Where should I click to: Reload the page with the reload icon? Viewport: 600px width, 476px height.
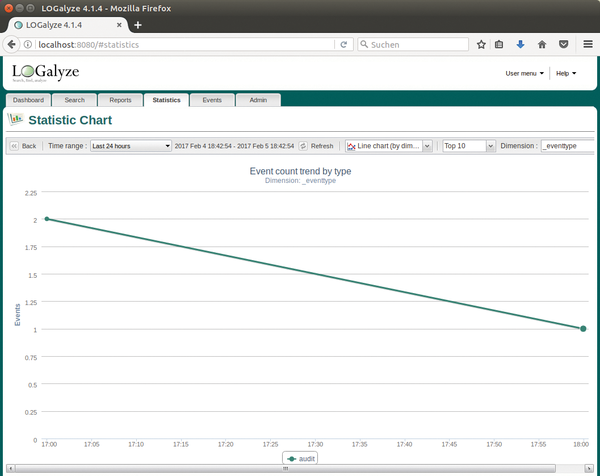pyautogui.click(x=344, y=45)
